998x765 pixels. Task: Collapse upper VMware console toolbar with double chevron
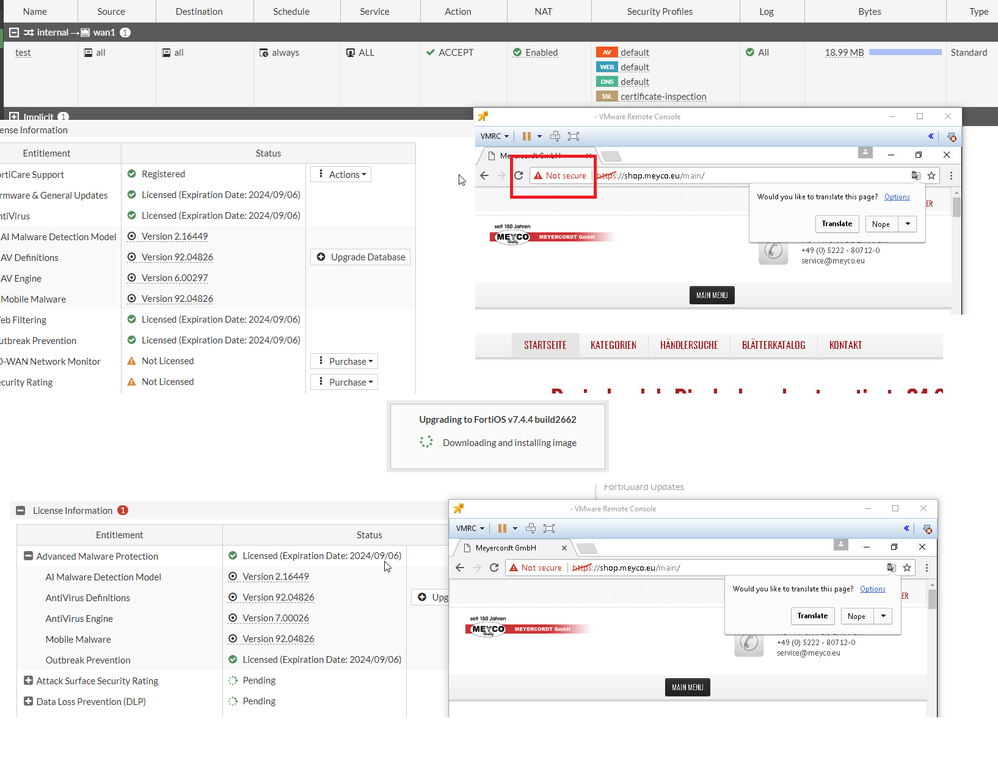click(931, 136)
